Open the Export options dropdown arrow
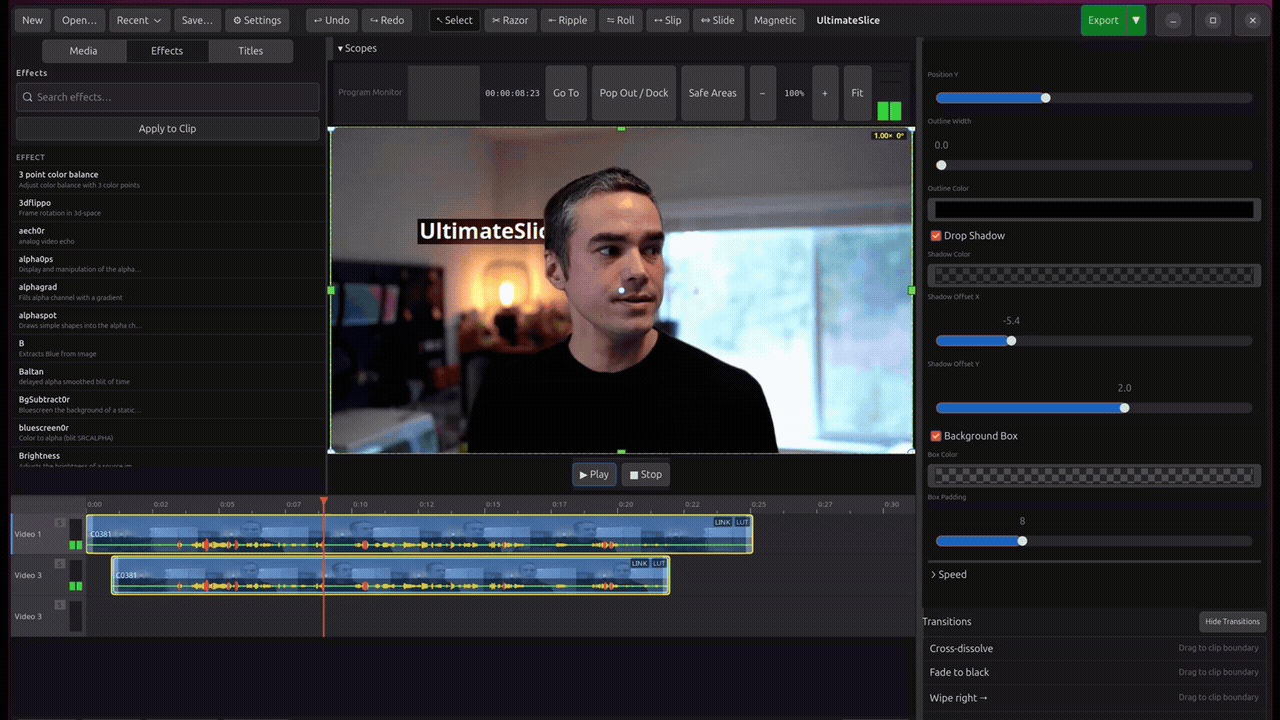This screenshot has width=1280, height=720. point(1135,20)
